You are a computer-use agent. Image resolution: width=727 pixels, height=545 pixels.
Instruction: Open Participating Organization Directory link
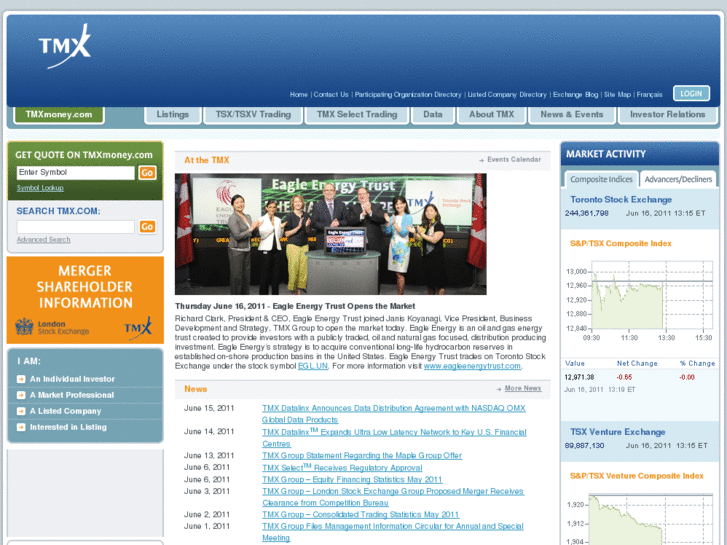click(x=408, y=95)
